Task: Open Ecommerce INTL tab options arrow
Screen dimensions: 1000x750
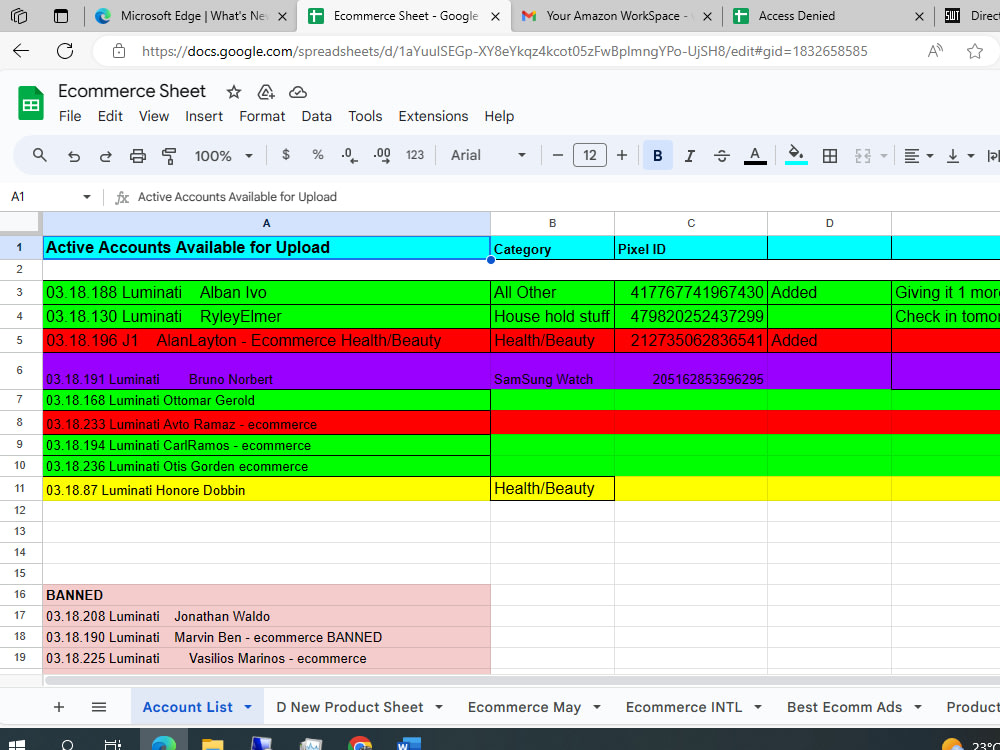Action: pyautogui.click(x=758, y=707)
